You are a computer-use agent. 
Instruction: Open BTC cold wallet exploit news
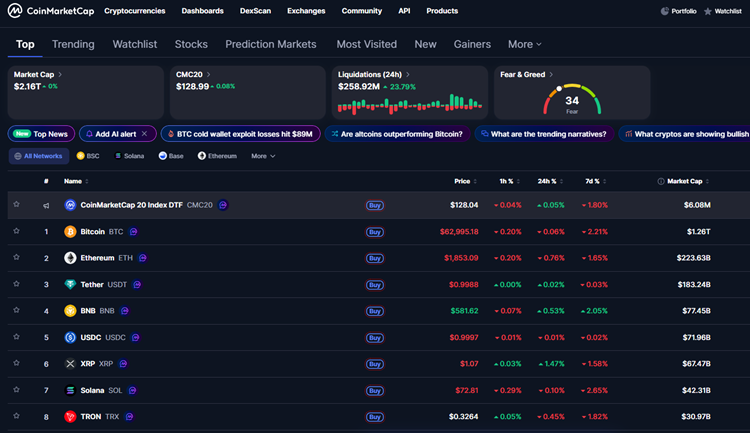(241, 134)
